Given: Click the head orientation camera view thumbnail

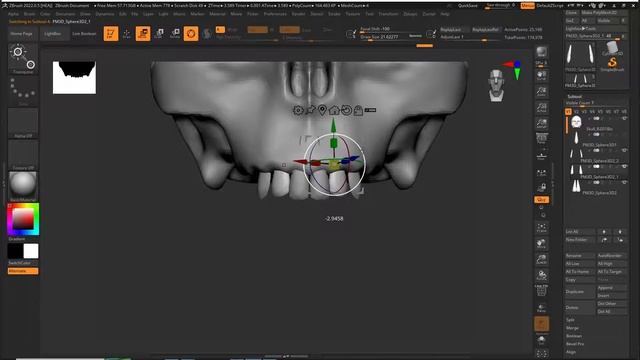Looking at the screenshot, I should tap(496, 85).
